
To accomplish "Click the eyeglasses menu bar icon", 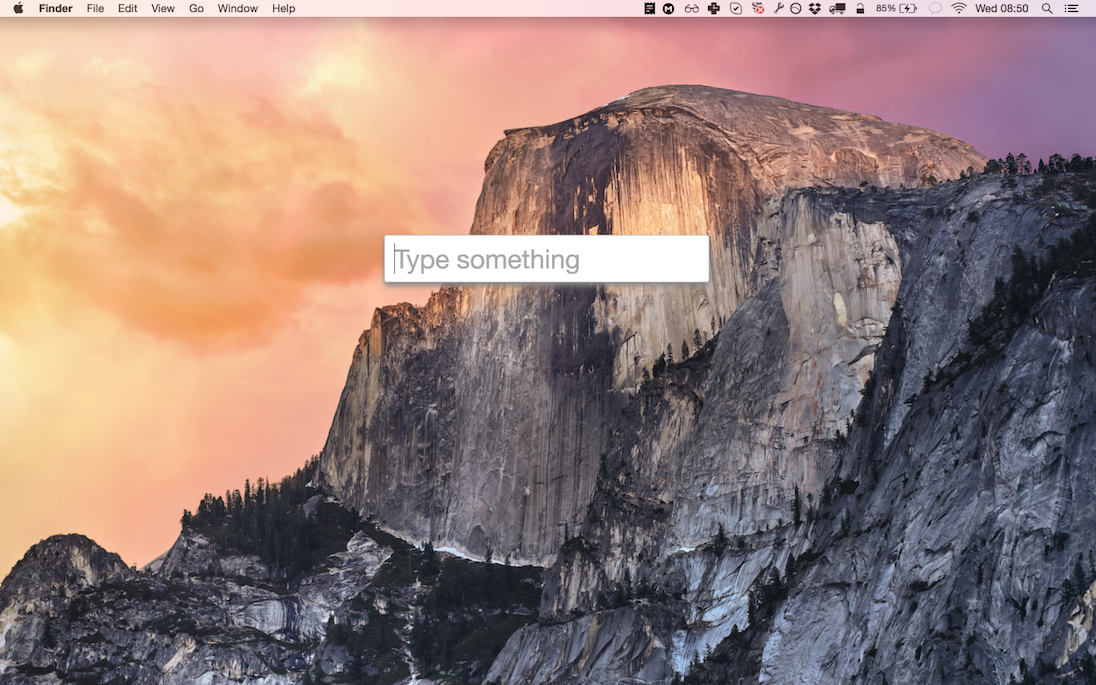I will point(692,8).
